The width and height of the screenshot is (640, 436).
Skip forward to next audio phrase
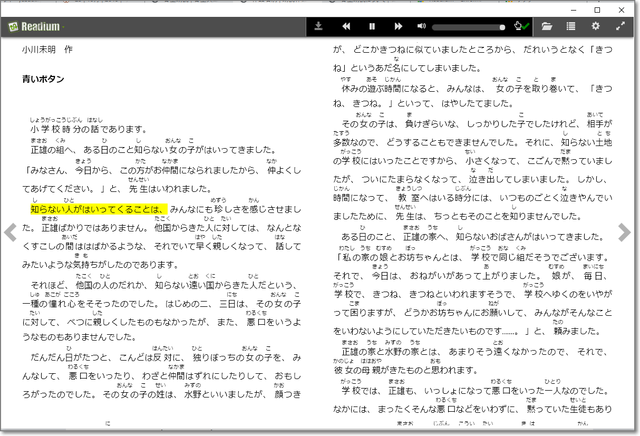coord(398,26)
